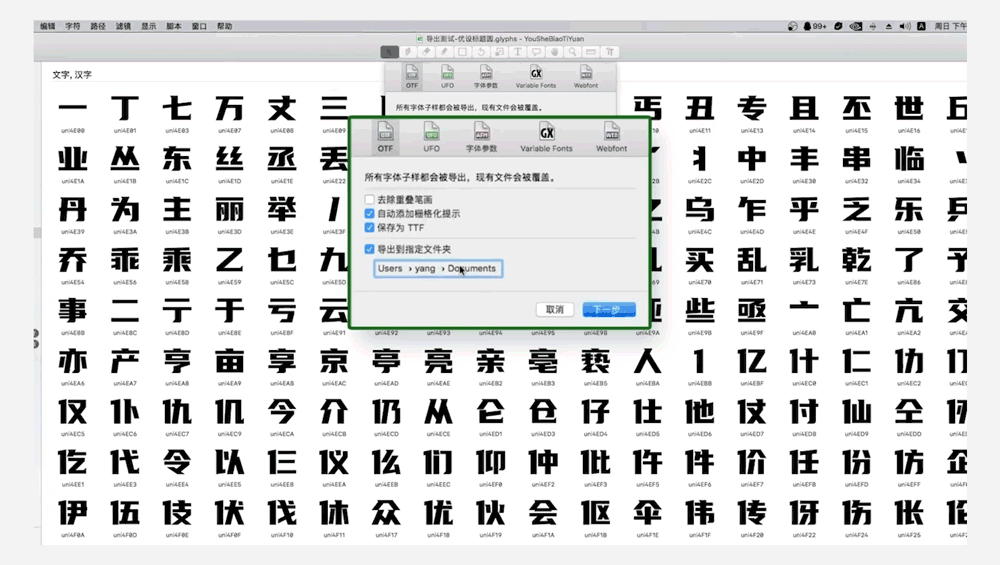Select the 丁 glyph cell
The height and width of the screenshot is (565, 1000).
[125, 113]
